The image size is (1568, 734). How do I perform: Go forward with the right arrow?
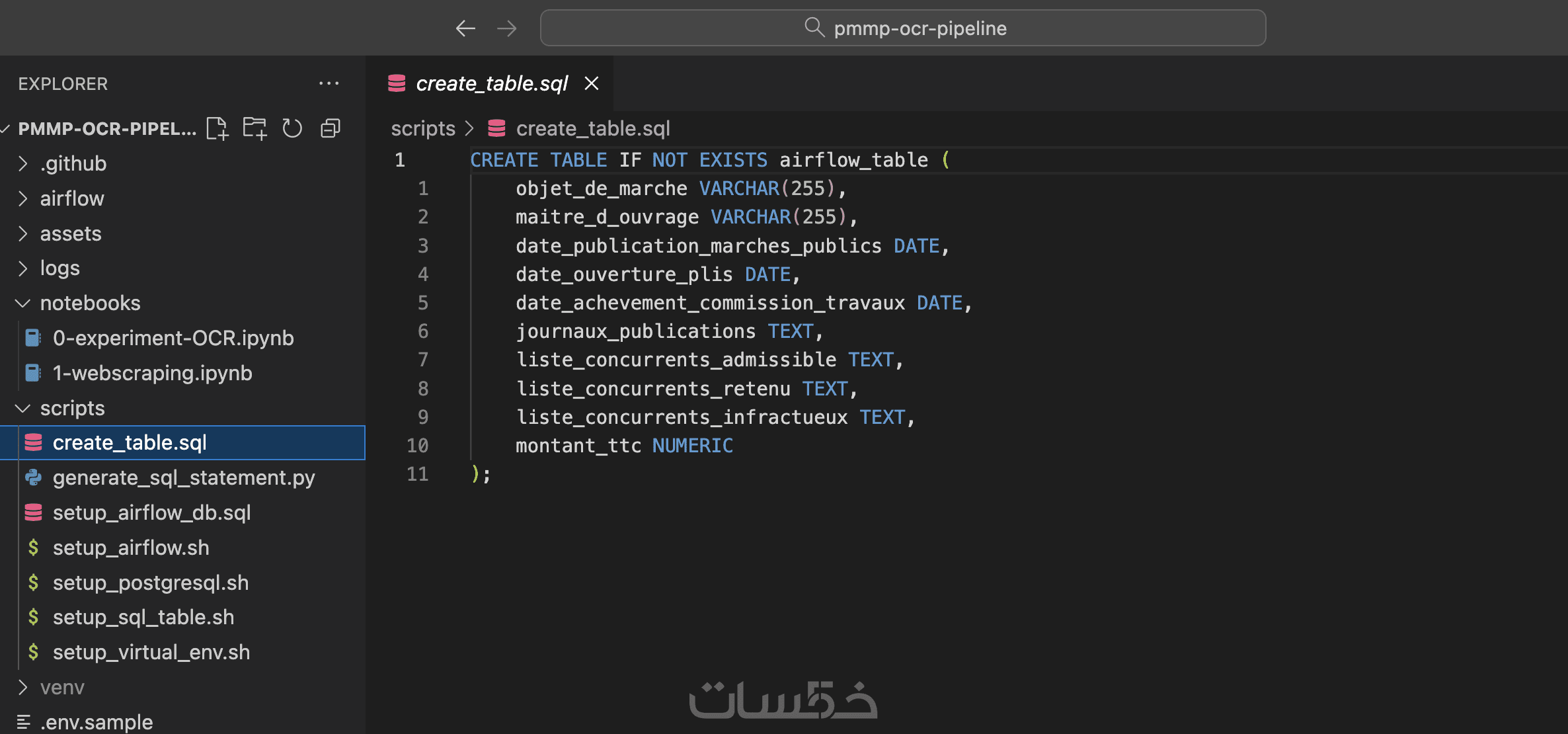[x=507, y=28]
